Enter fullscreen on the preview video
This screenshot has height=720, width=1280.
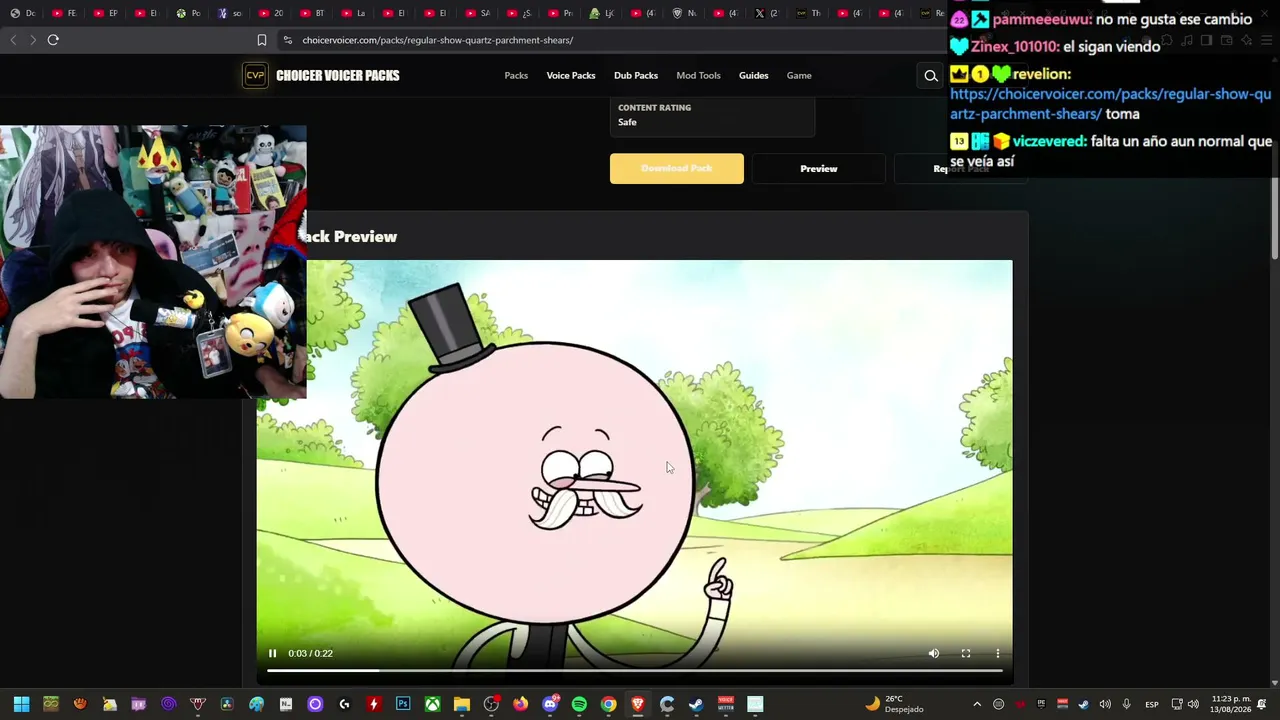pos(966,653)
